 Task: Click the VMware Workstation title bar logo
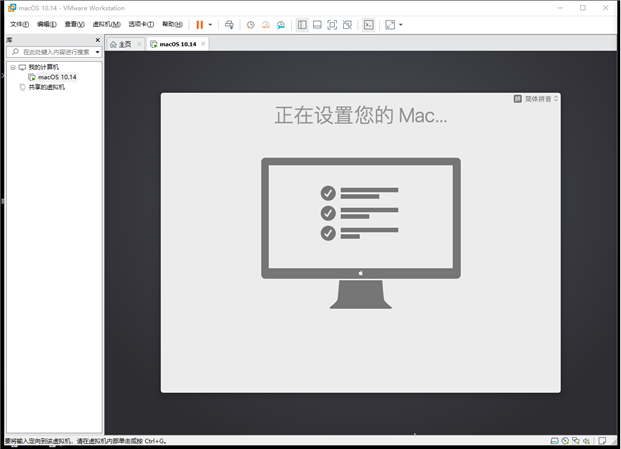click(x=12, y=8)
